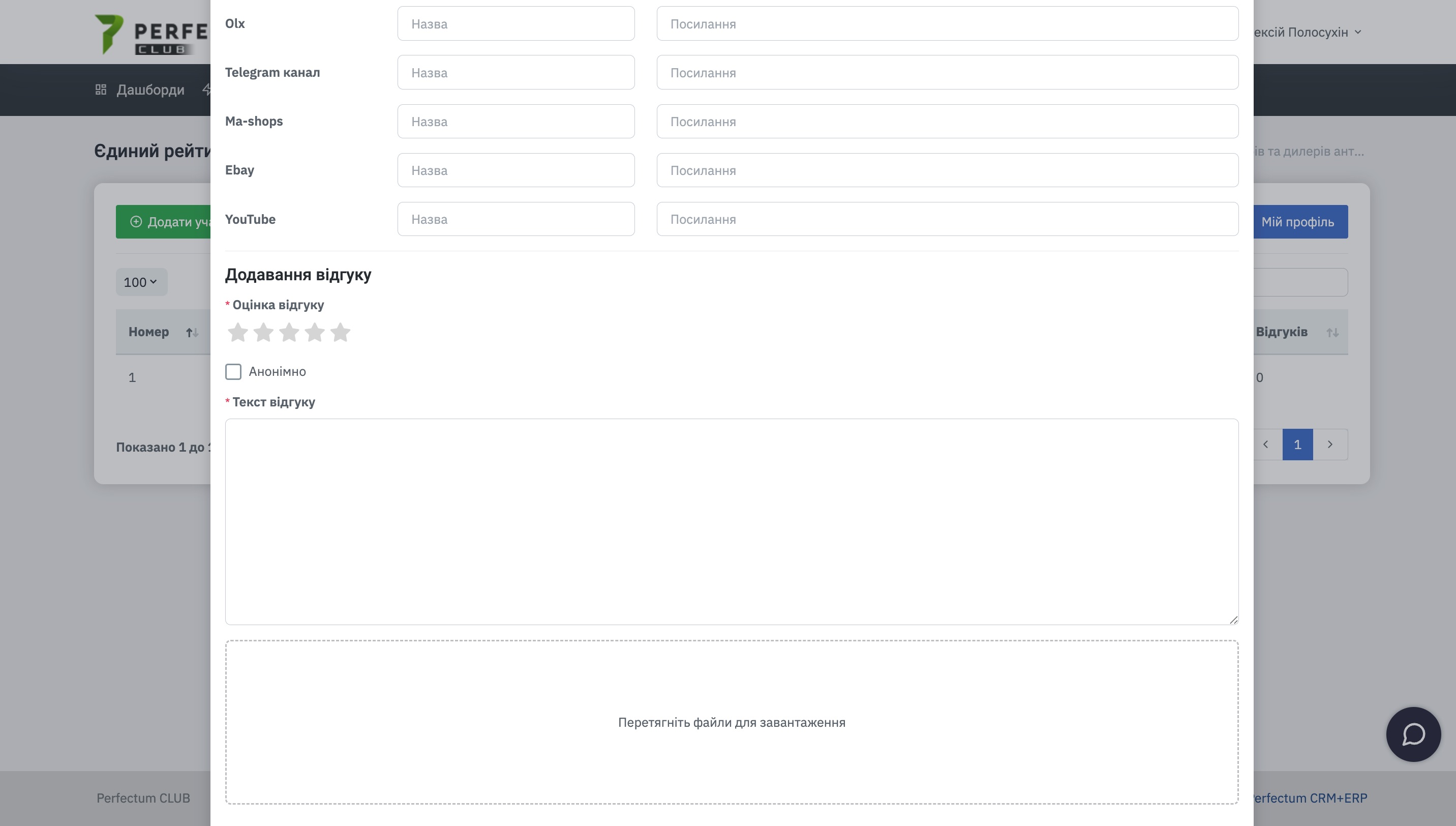The width and height of the screenshot is (1456, 826).
Task: Expand the user account menu chevron
Action: click(1358, 33)
